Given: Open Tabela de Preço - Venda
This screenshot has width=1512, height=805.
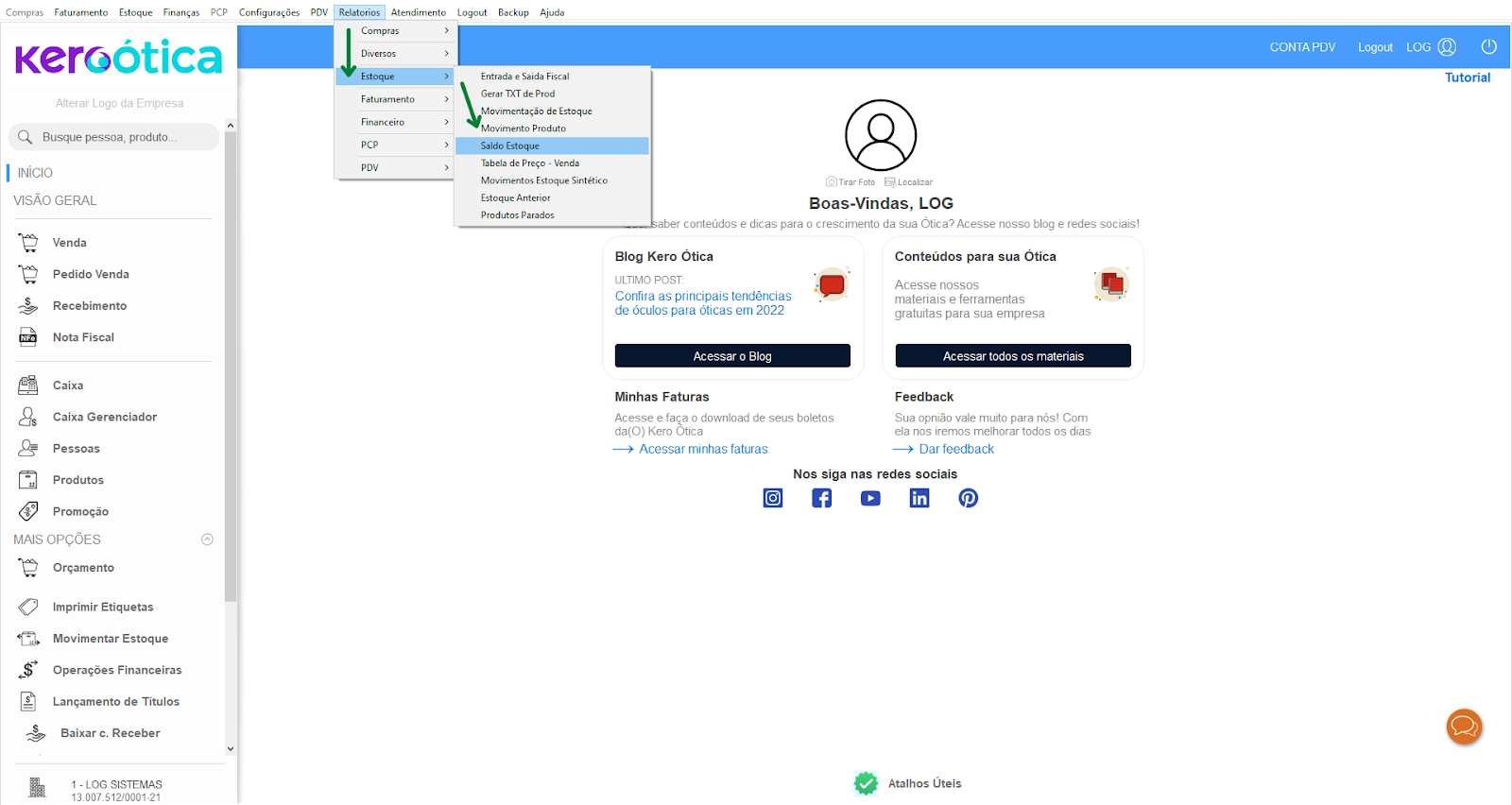Looking at the screenshot, I should [x=552, y=163].
